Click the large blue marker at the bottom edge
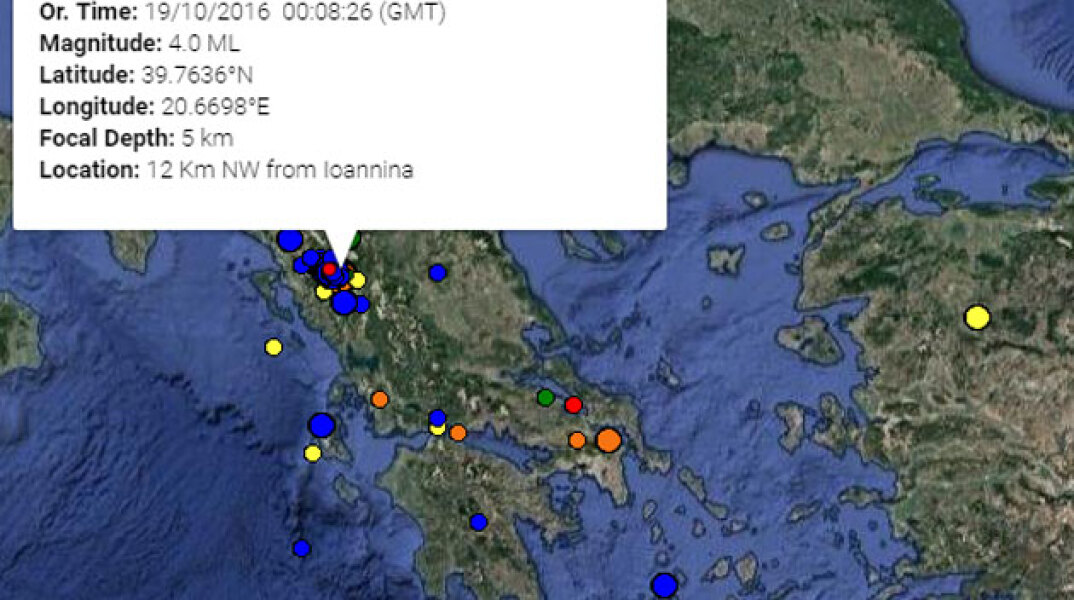This screenshot has height=600, width=1074. (x=664, y=585)
